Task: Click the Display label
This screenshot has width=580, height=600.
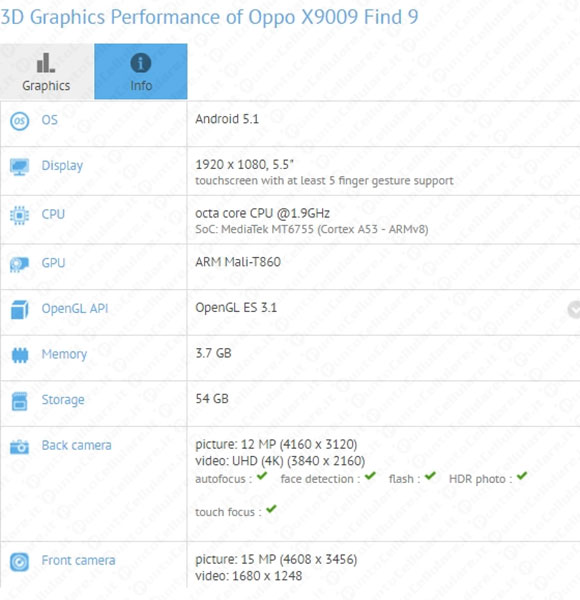Action: (x=62, y=166)
